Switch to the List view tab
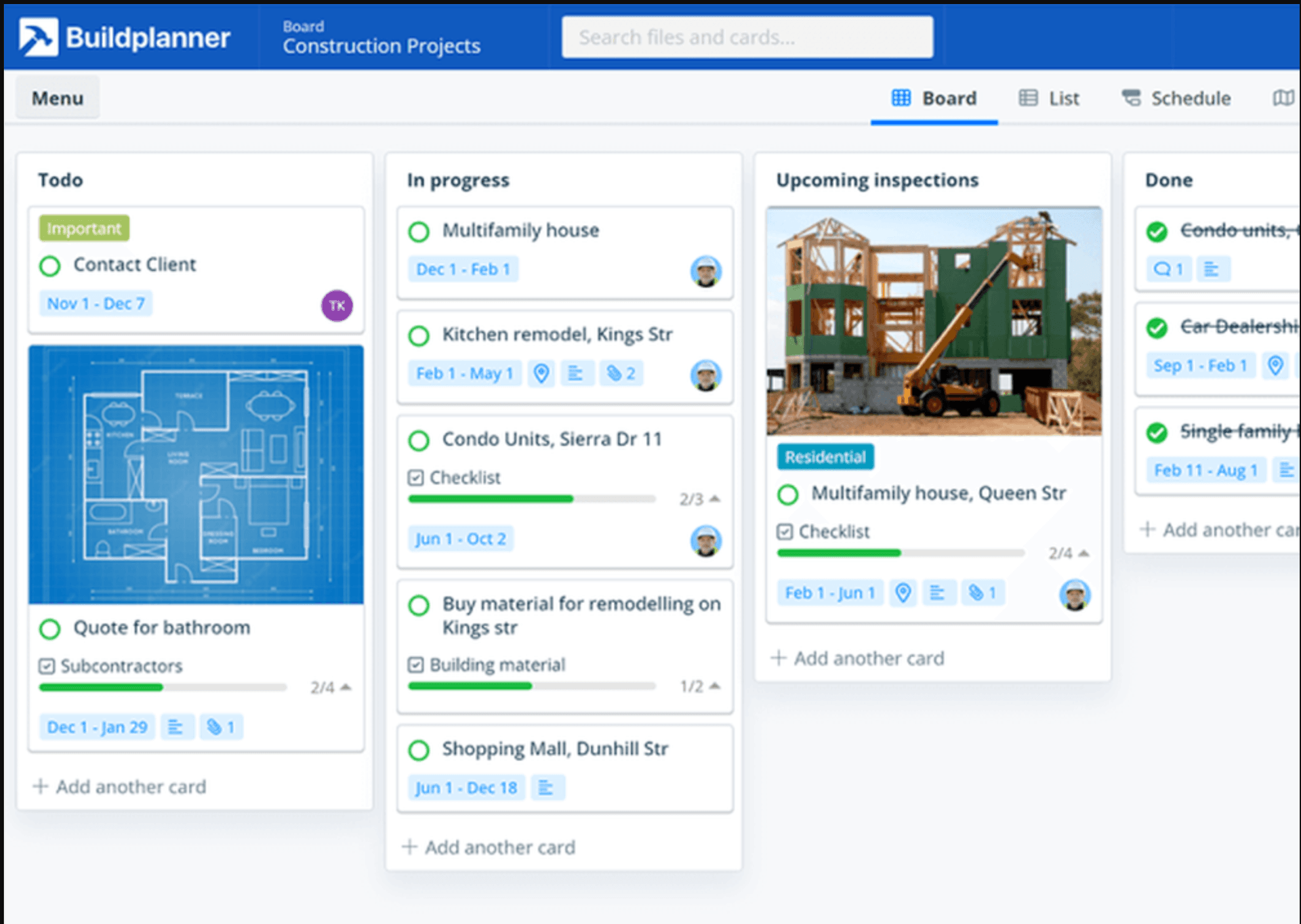 pos(1049,98)
